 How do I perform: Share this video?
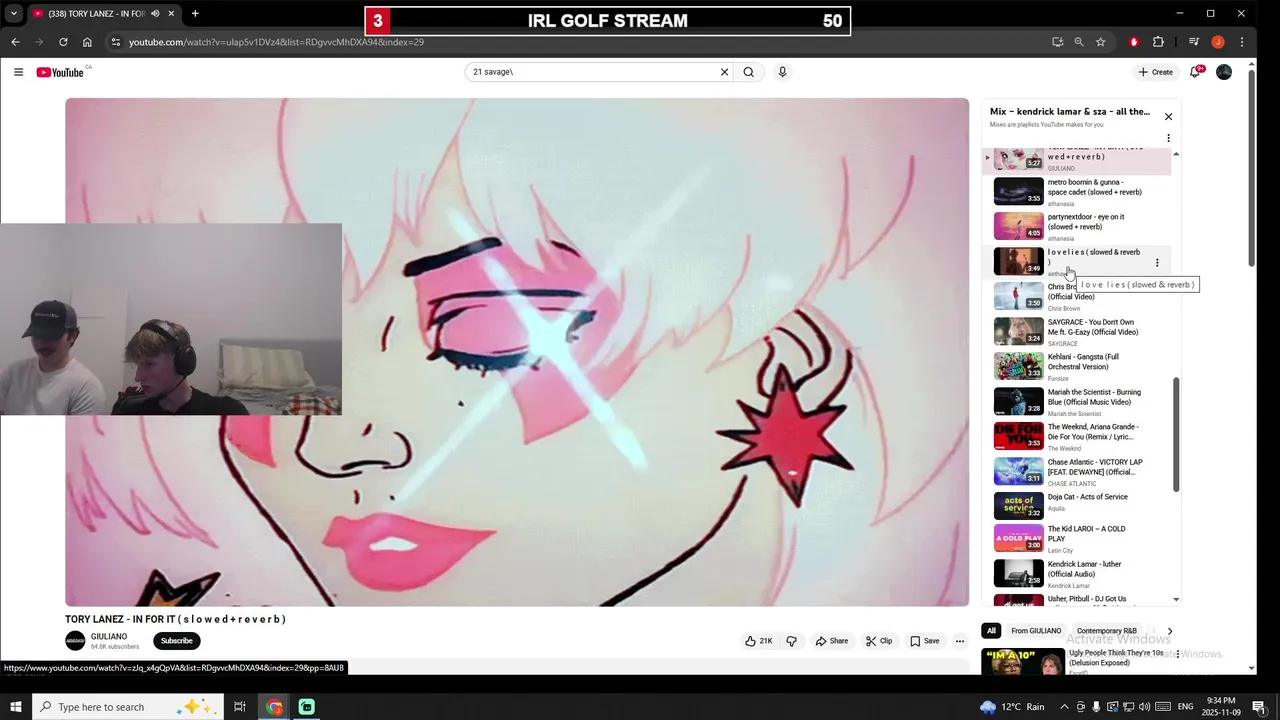(x=832, y=641)
